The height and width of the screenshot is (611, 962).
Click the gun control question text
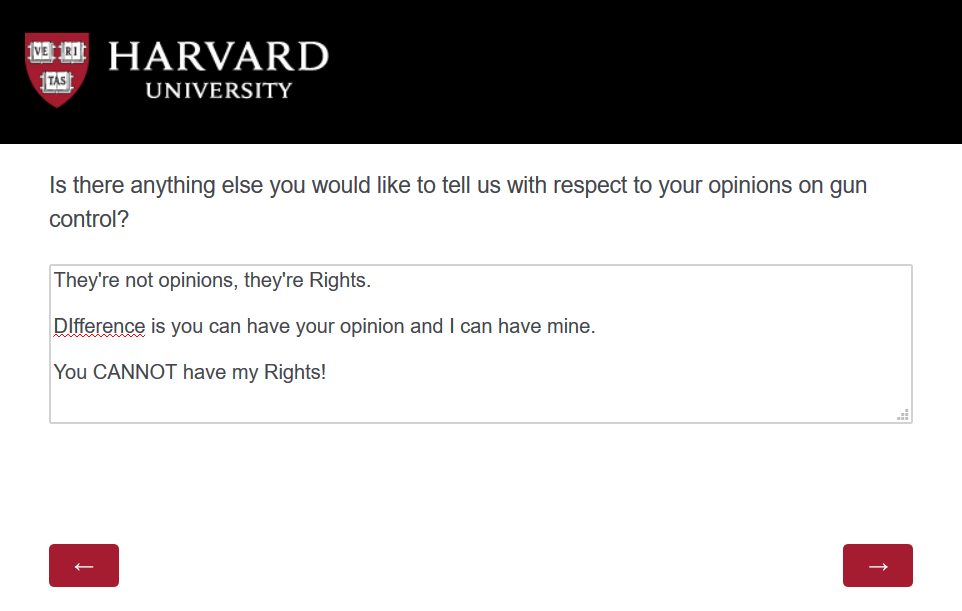tap(458, 202)
